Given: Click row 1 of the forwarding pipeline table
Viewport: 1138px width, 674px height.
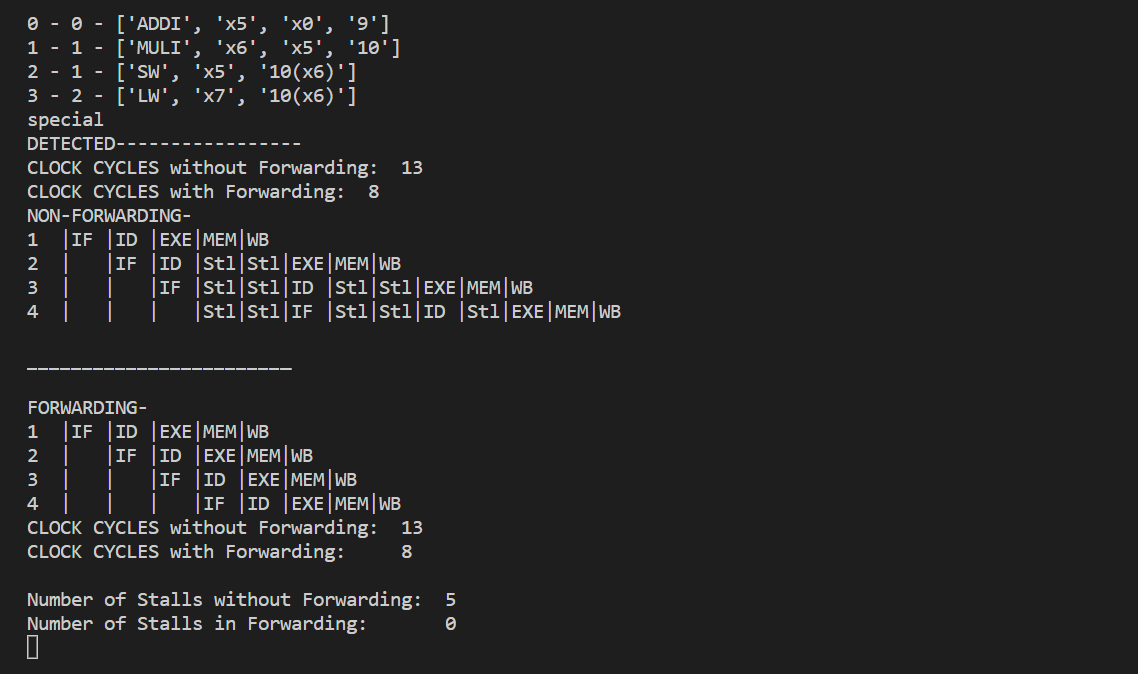Looking at the screenshot, I should coord(148,432).
